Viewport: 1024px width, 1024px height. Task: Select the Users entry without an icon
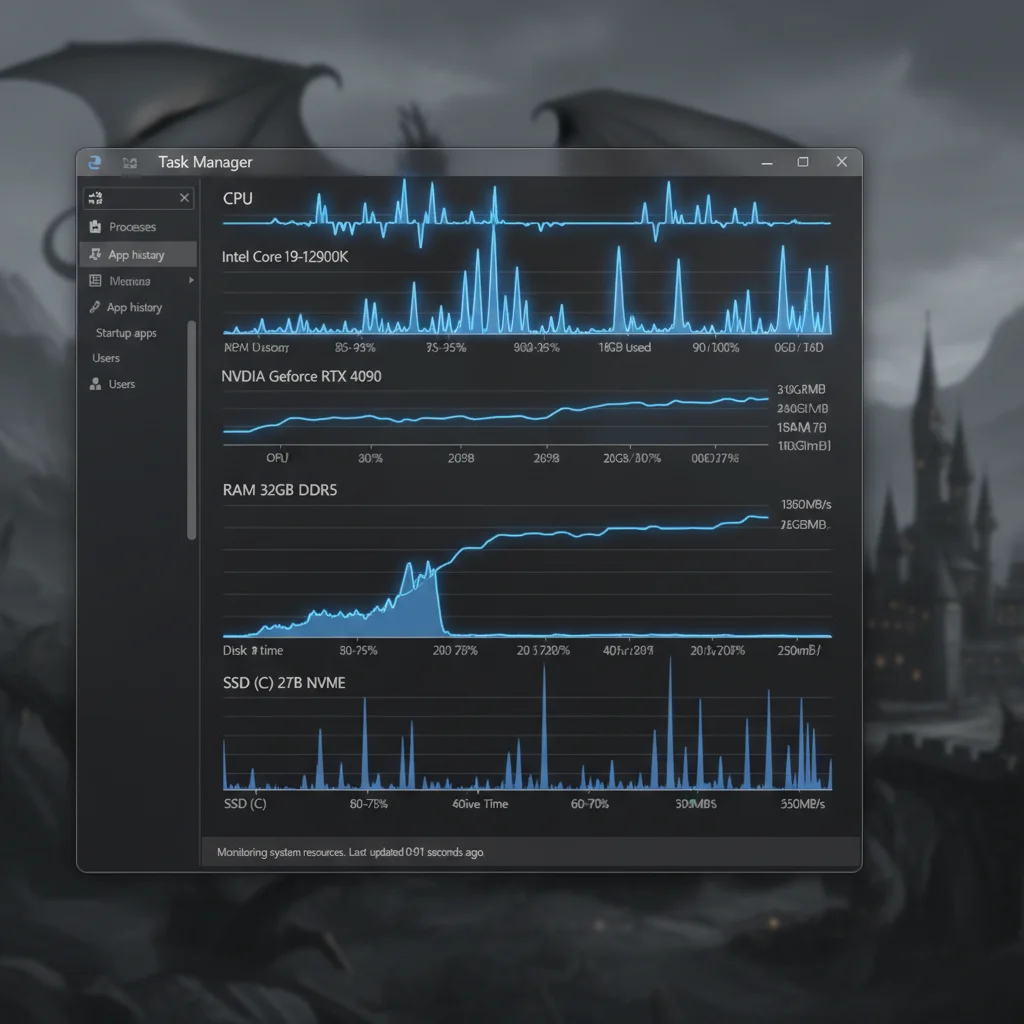(106, 358)
